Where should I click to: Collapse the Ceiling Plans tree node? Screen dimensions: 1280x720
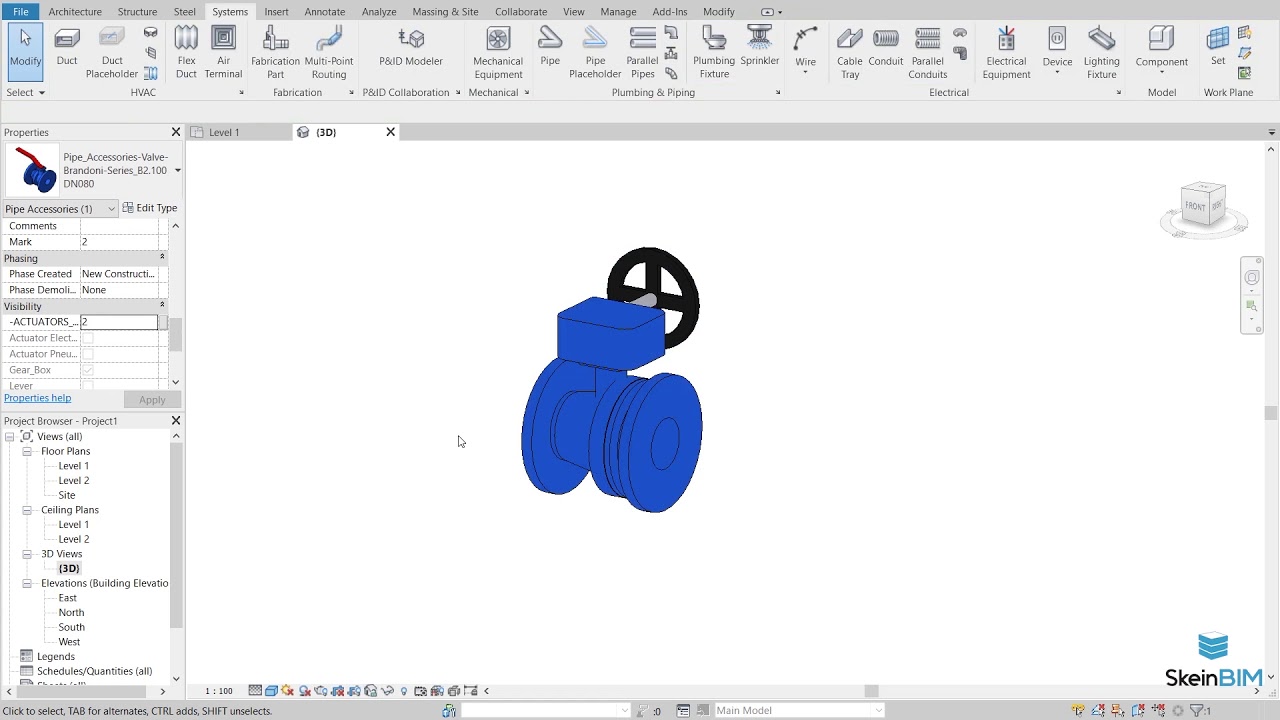tap(27, 510)
